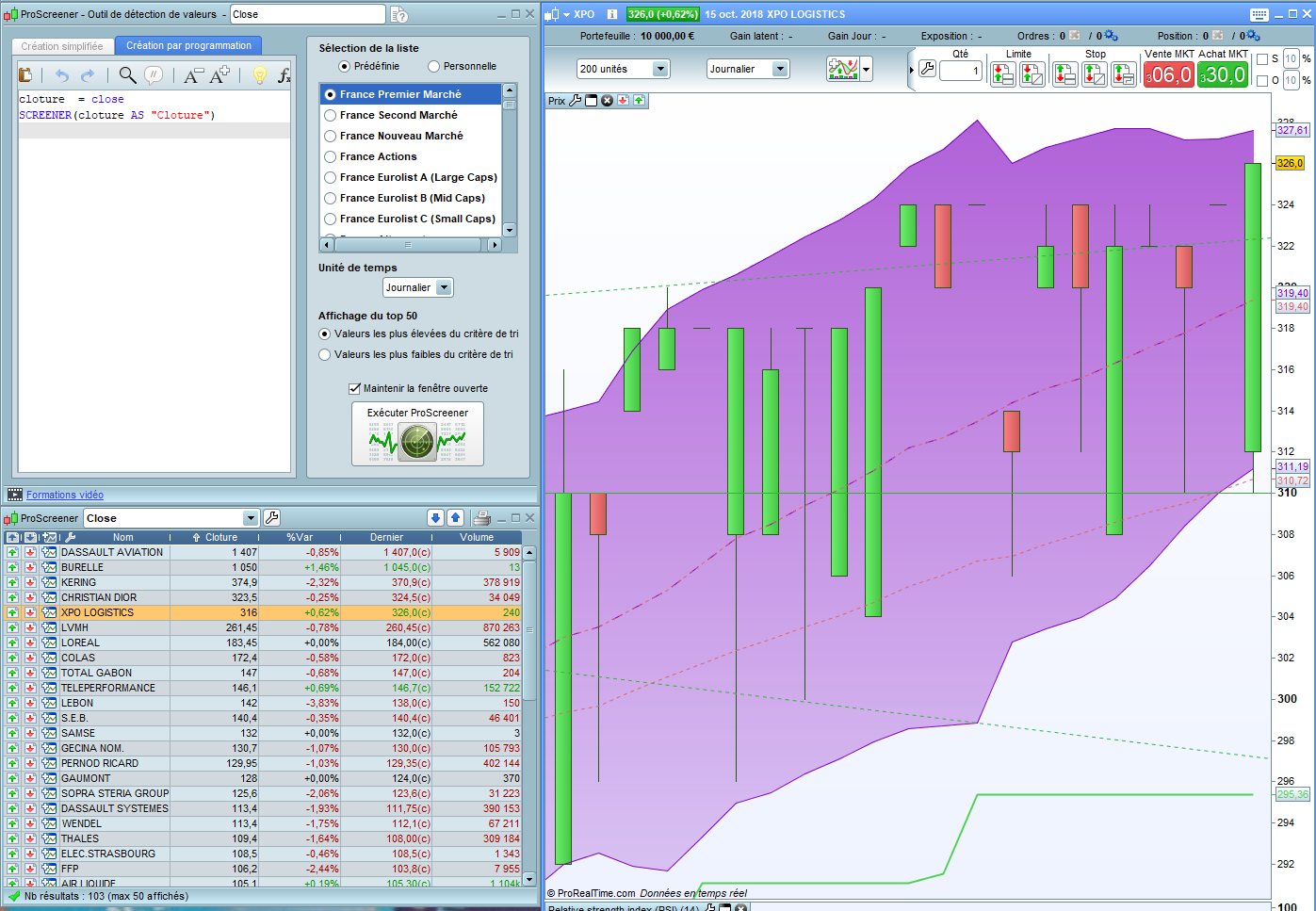Click the first Limite order button
The width and height of the screenshot is (1316, 911).
[x=1003, y=74]
